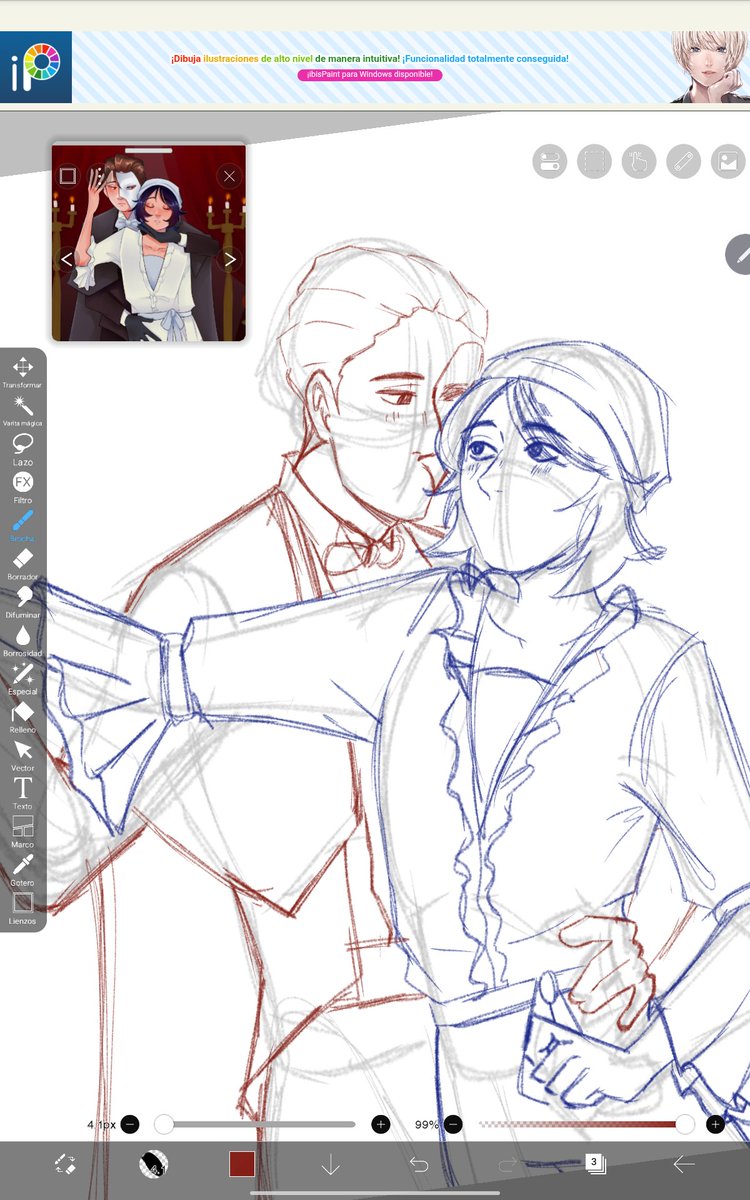Select the Brocha brush tool
This screenshot has width=750, height=1200.
23,525
